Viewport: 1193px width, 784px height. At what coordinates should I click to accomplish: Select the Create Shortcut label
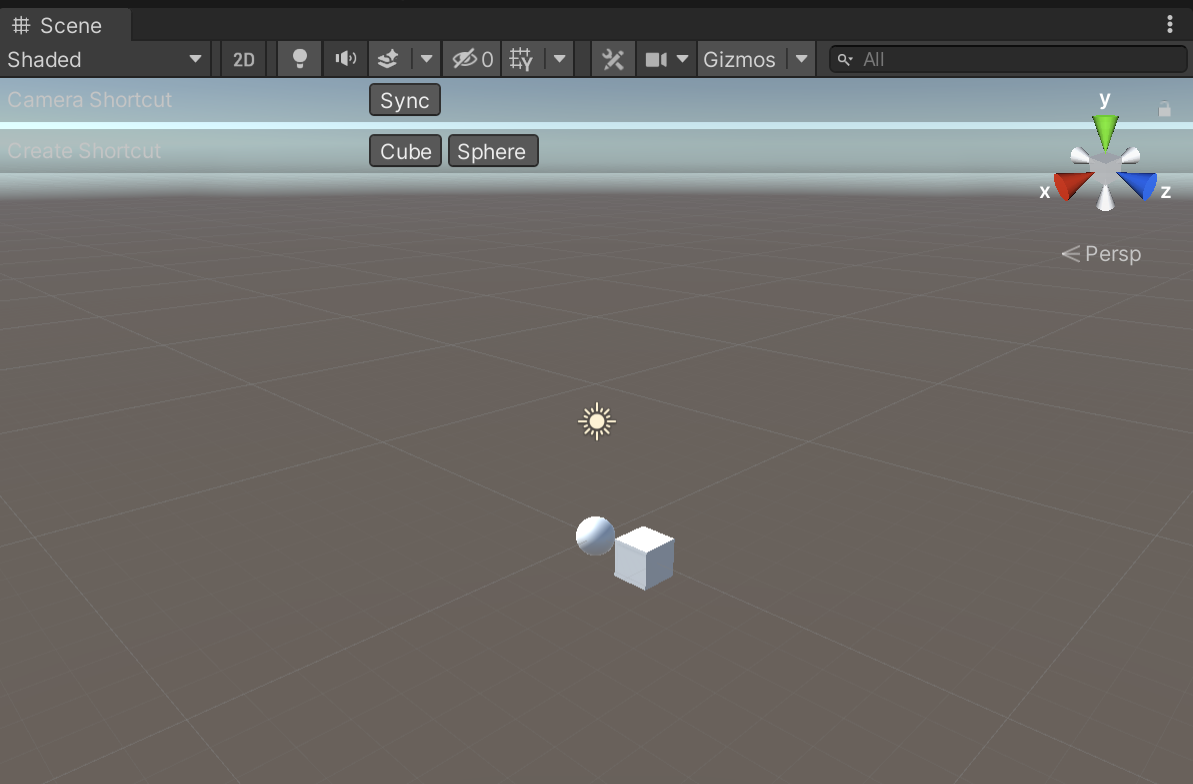tap(84, 151)
